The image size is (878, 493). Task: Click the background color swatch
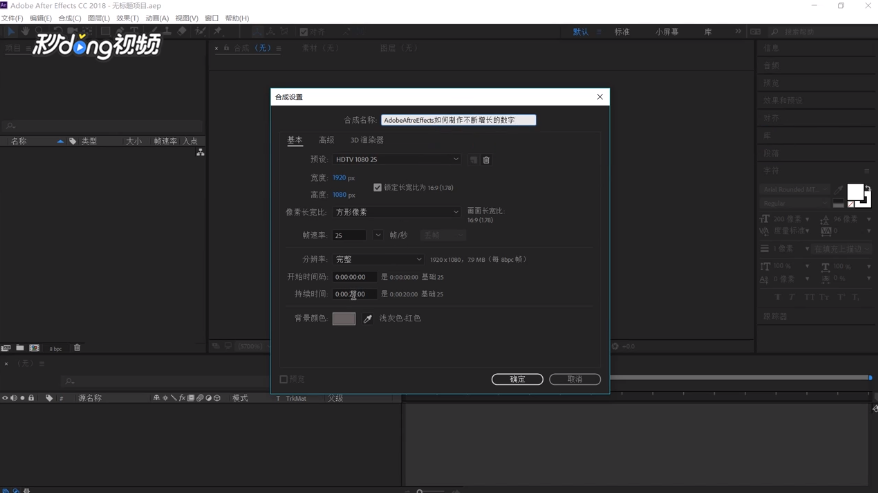344,319
